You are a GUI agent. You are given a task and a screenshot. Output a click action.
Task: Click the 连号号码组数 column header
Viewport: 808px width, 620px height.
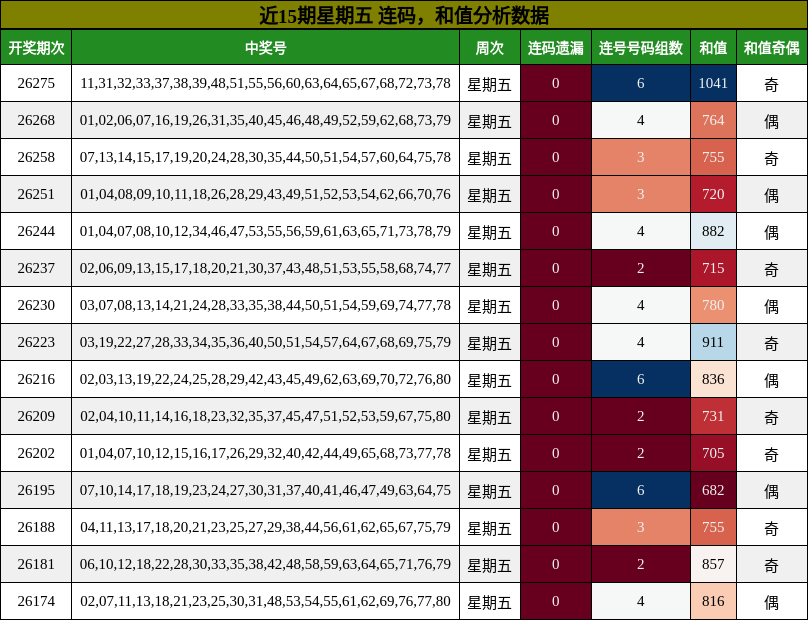click(641, 47)
